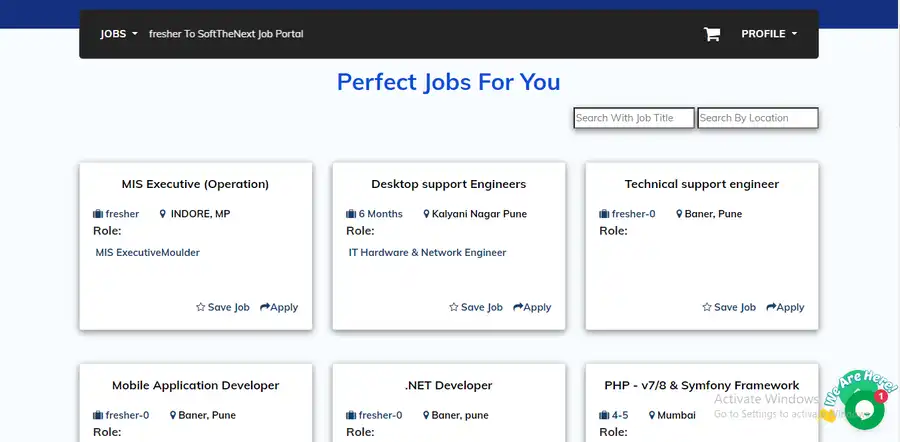Open the Mobile Application Developer job title
Image resolution: width=900 pixels, height=442 pixels.
coord(195,385)
